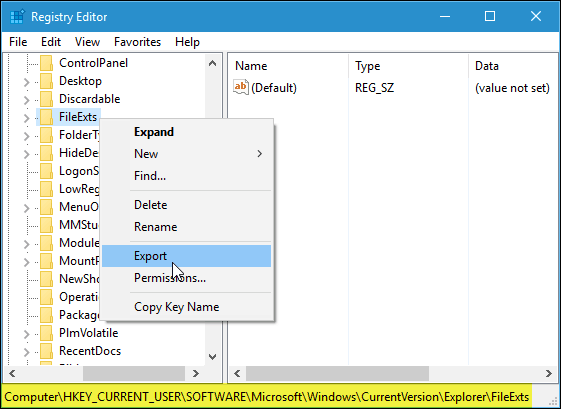Open the New submenu arrow
Image resolution: width=561 pixels, height=409 pixels.
pyautogui.click(x=260, y=154)
